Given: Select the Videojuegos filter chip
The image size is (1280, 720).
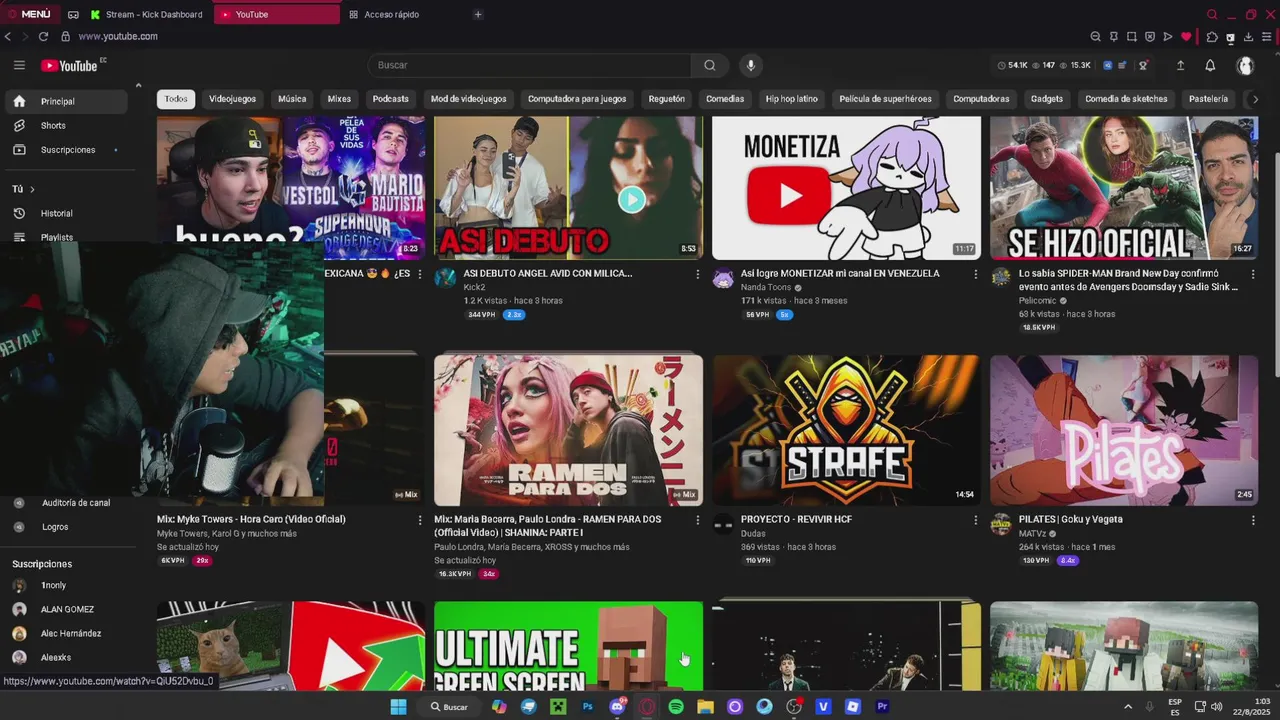Looking at the screenshot, I should 232,99.
